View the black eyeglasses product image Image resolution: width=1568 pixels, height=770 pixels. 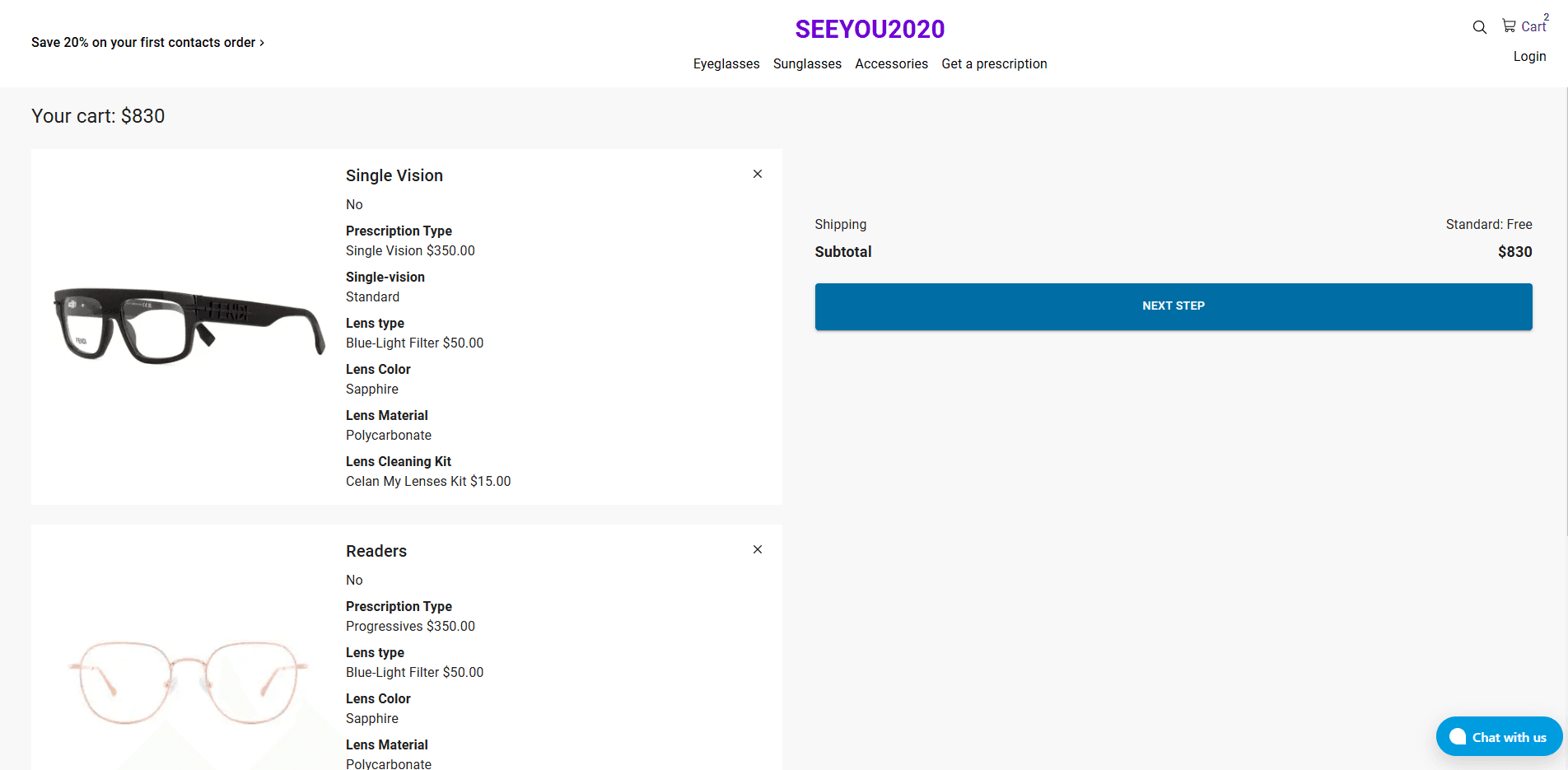[x=189, y=325]
